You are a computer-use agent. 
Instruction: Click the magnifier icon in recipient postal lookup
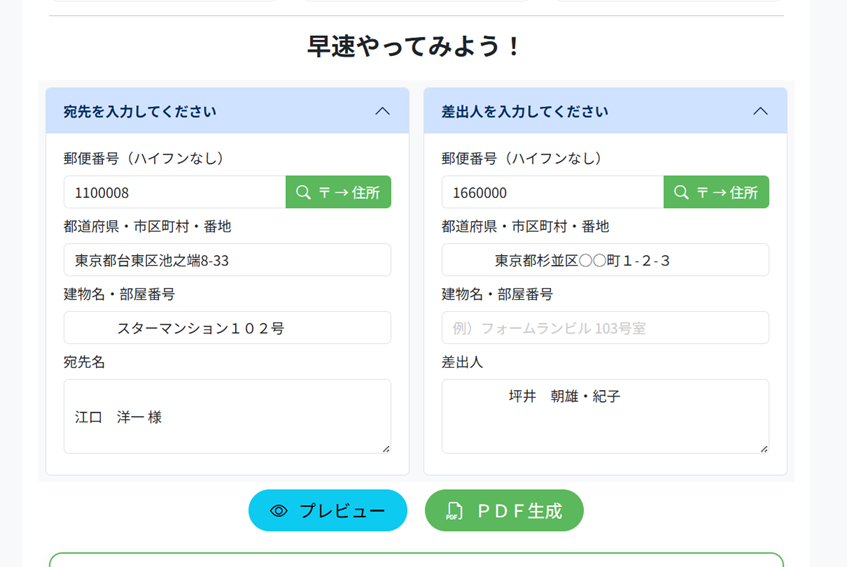click(303, 192)
